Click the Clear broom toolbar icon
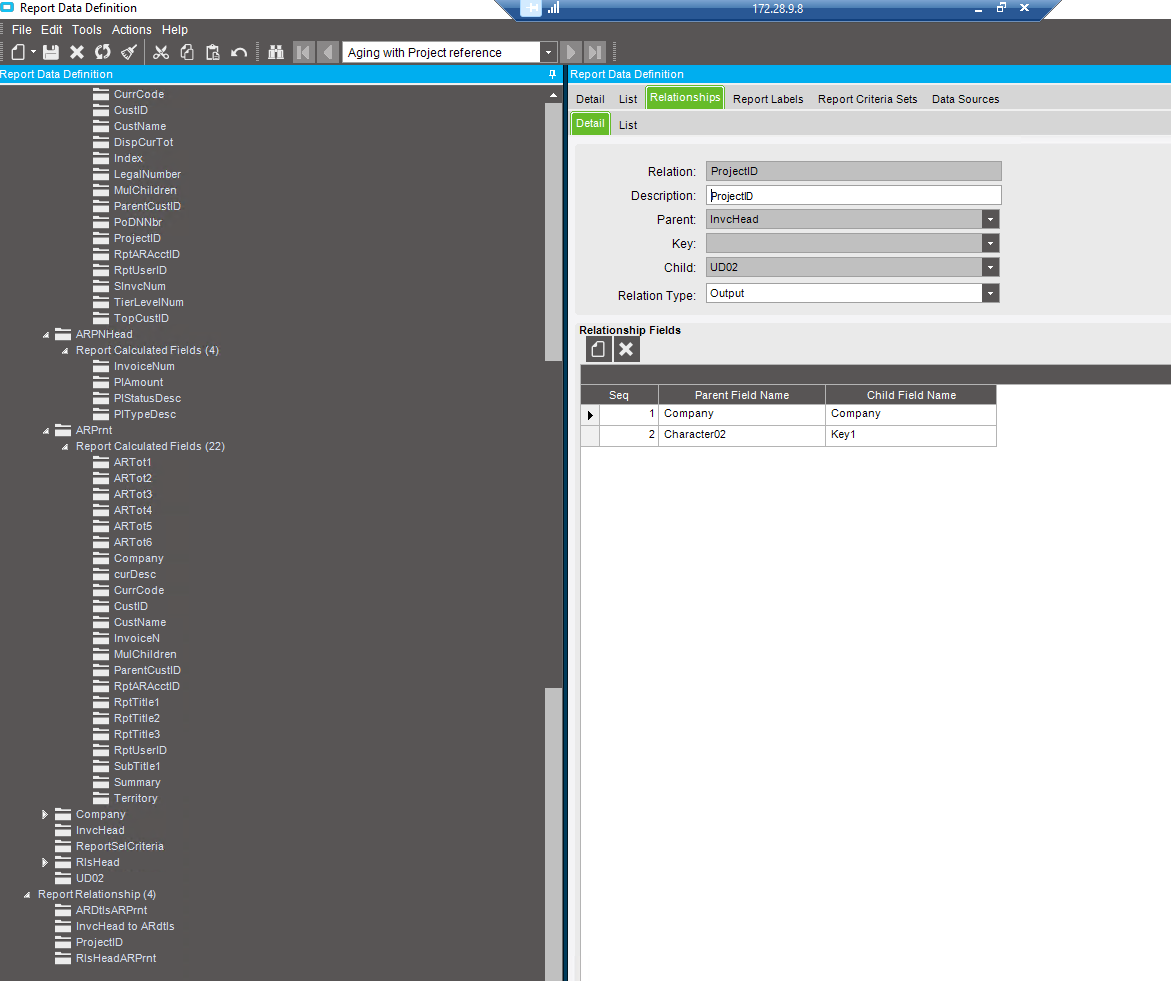Viewport: 1171px width, 981px height. click(x=128, y=52)
